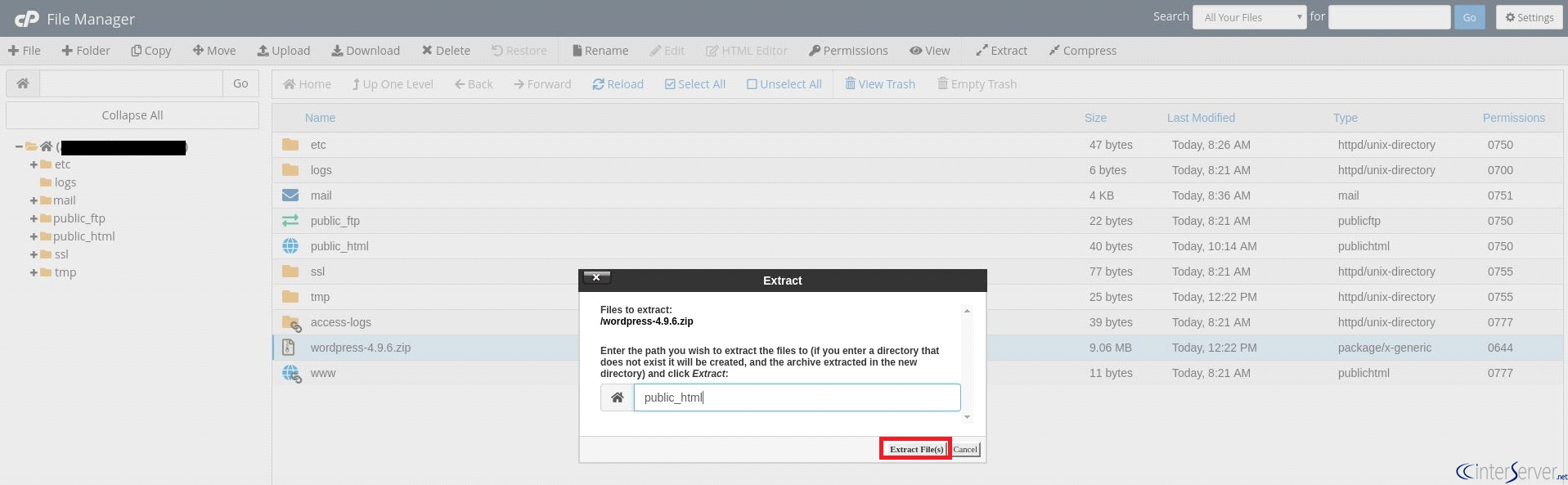Click the mail envelope icon in list
The width and height of the screenshot is (1568, 485).
click(290, 195)
